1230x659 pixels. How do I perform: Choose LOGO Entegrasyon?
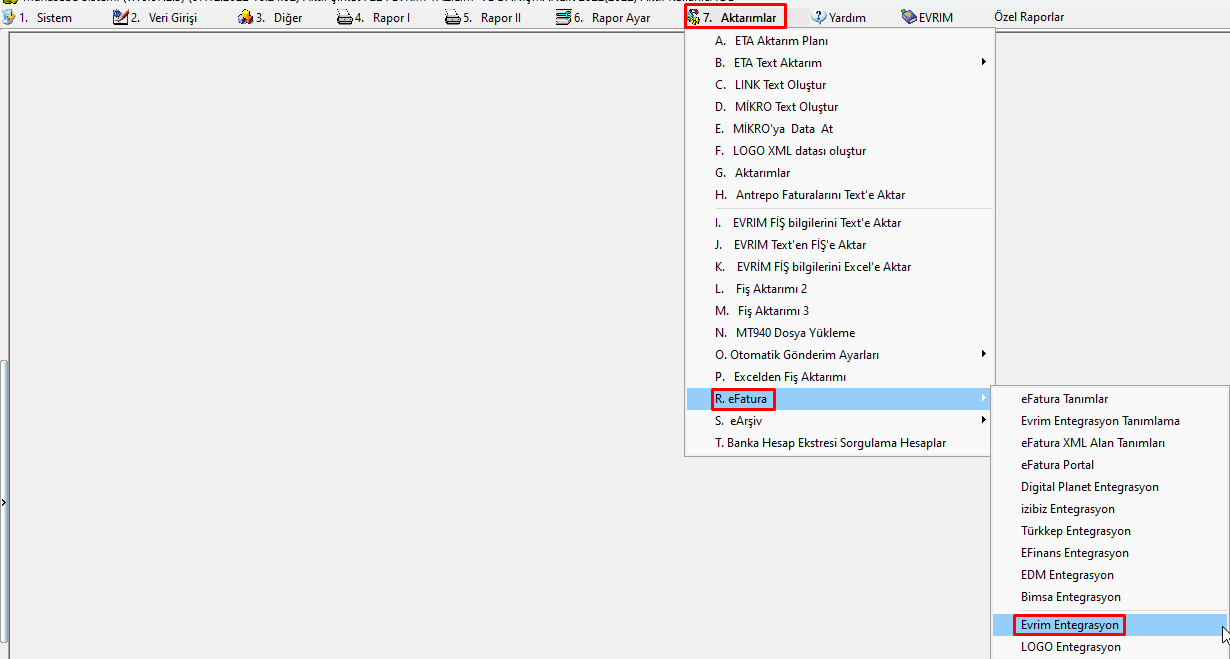[x=1110, y=647]
